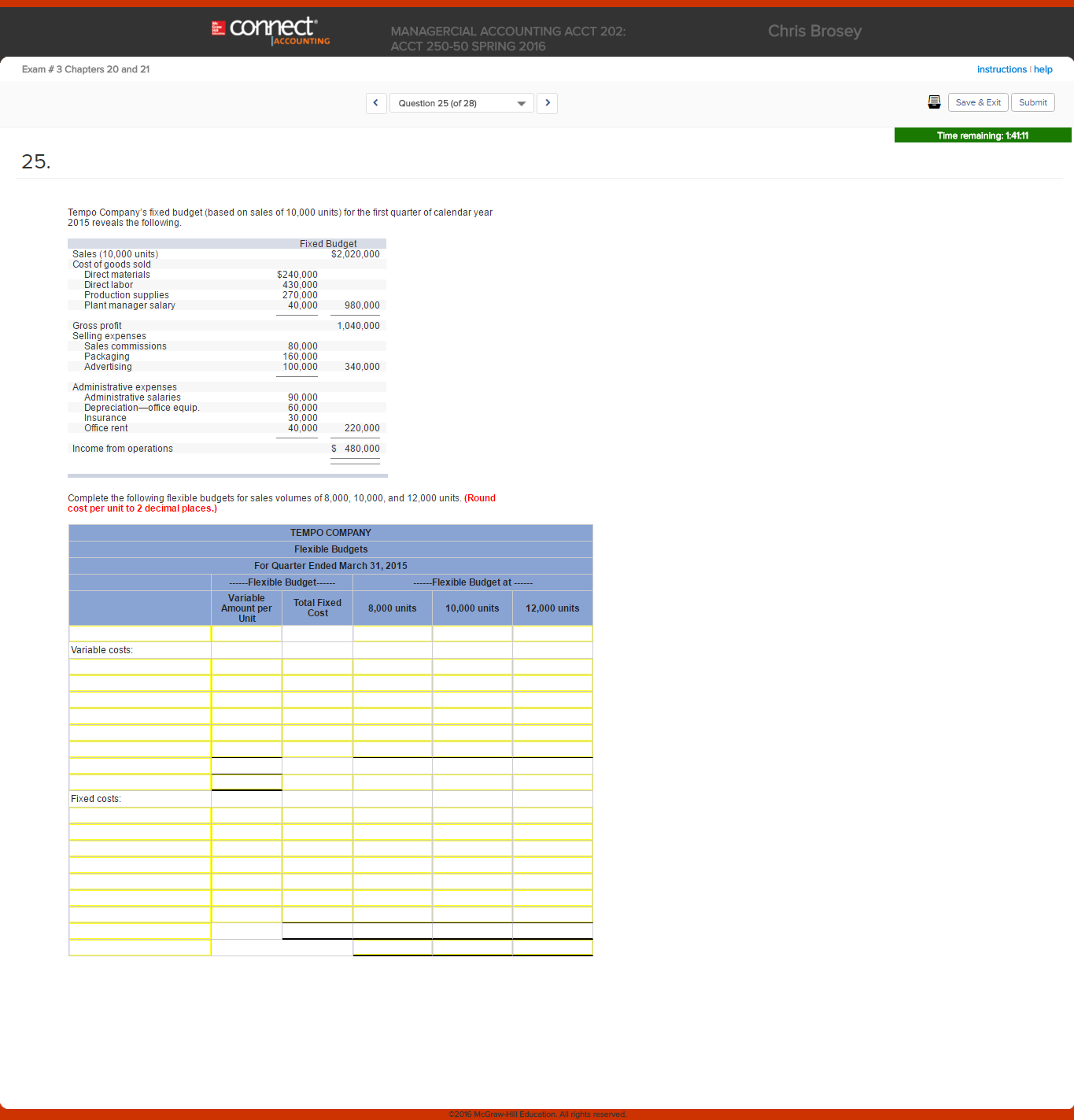Click the bottom row label cell of table

click(x=140, y=948)
